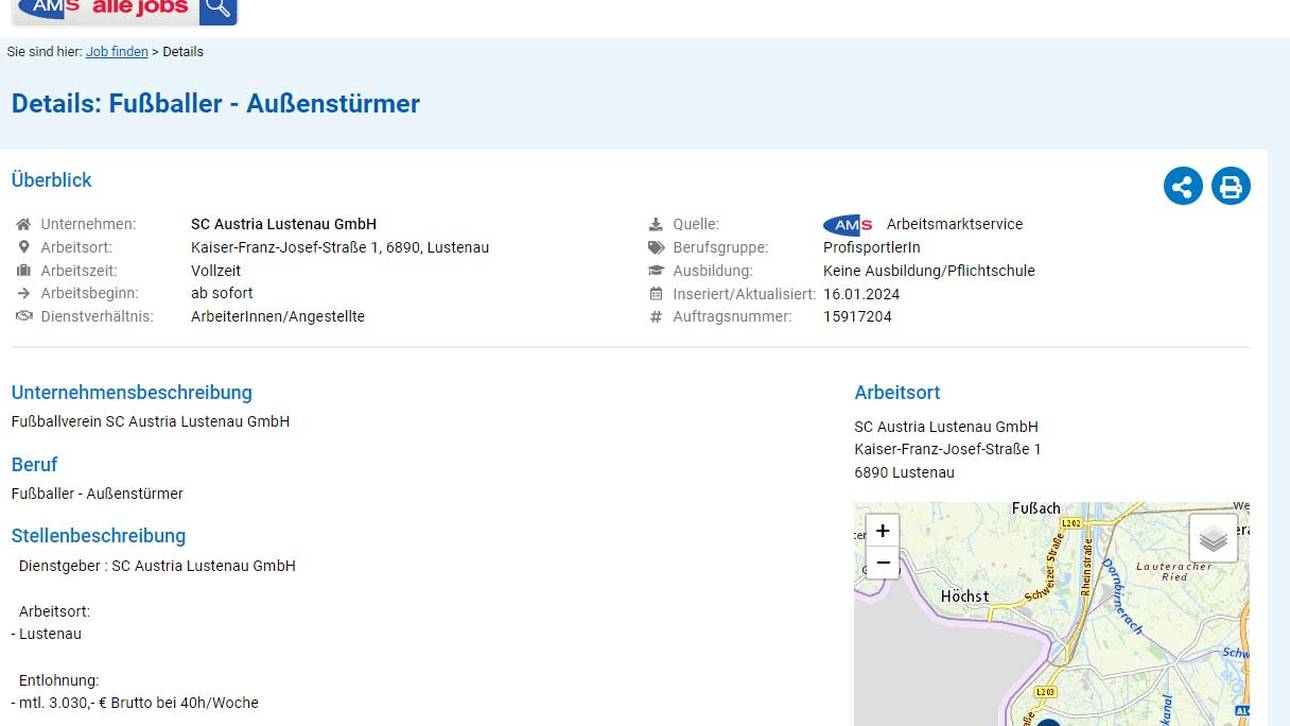Share this job posting
The image size is (1290, 726).
(x=1183, y=186)
